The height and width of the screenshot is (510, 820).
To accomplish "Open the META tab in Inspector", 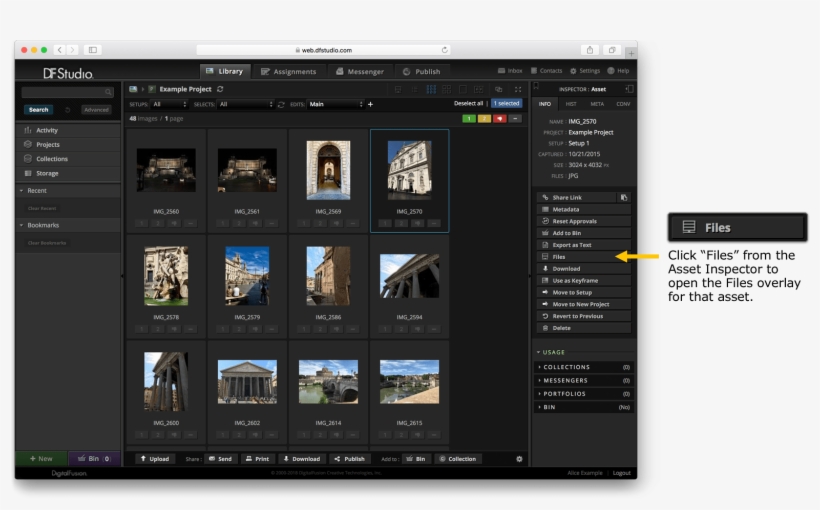I will [x=597, y=104].
